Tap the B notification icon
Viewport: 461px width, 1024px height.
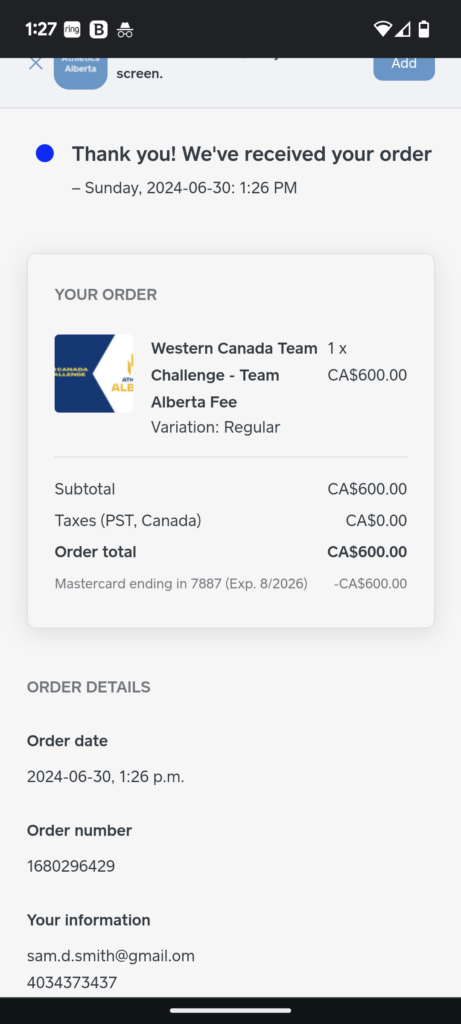(x=98, y=29)
